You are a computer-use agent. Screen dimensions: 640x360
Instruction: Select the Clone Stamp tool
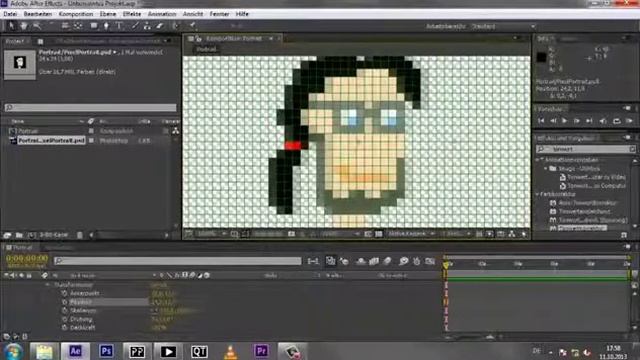[147, 26]
